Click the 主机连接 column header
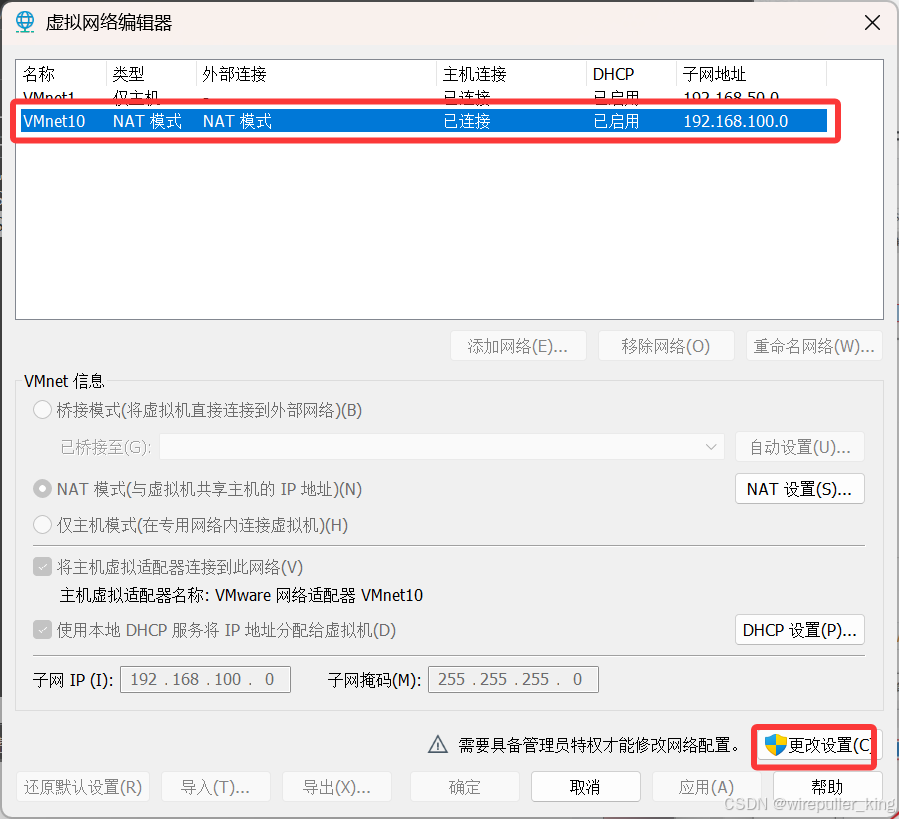This screenshot has width=899, height=819. tap(511, 74)
